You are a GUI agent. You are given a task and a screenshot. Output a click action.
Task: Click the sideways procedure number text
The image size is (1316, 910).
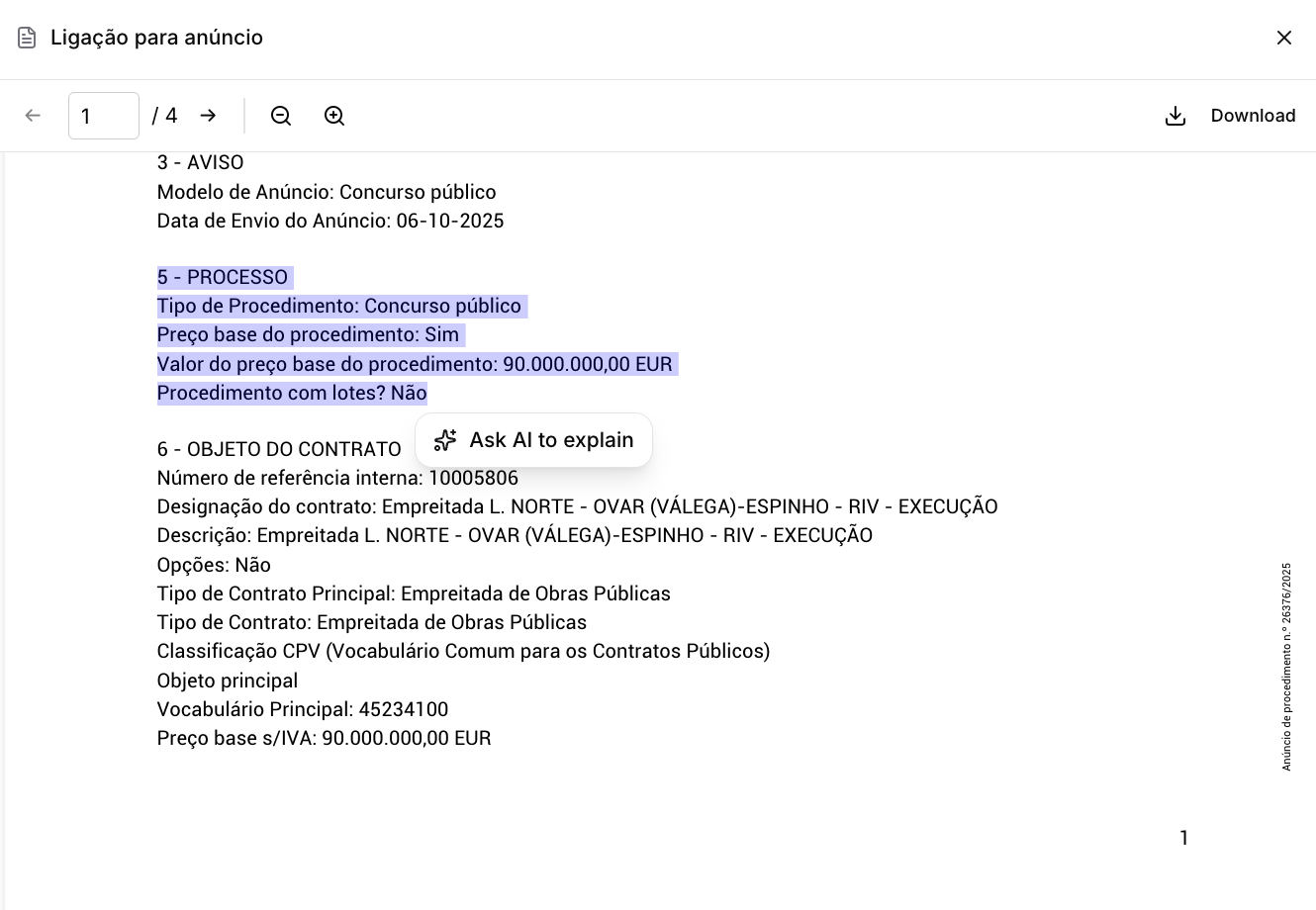(x=1285, y=663)
